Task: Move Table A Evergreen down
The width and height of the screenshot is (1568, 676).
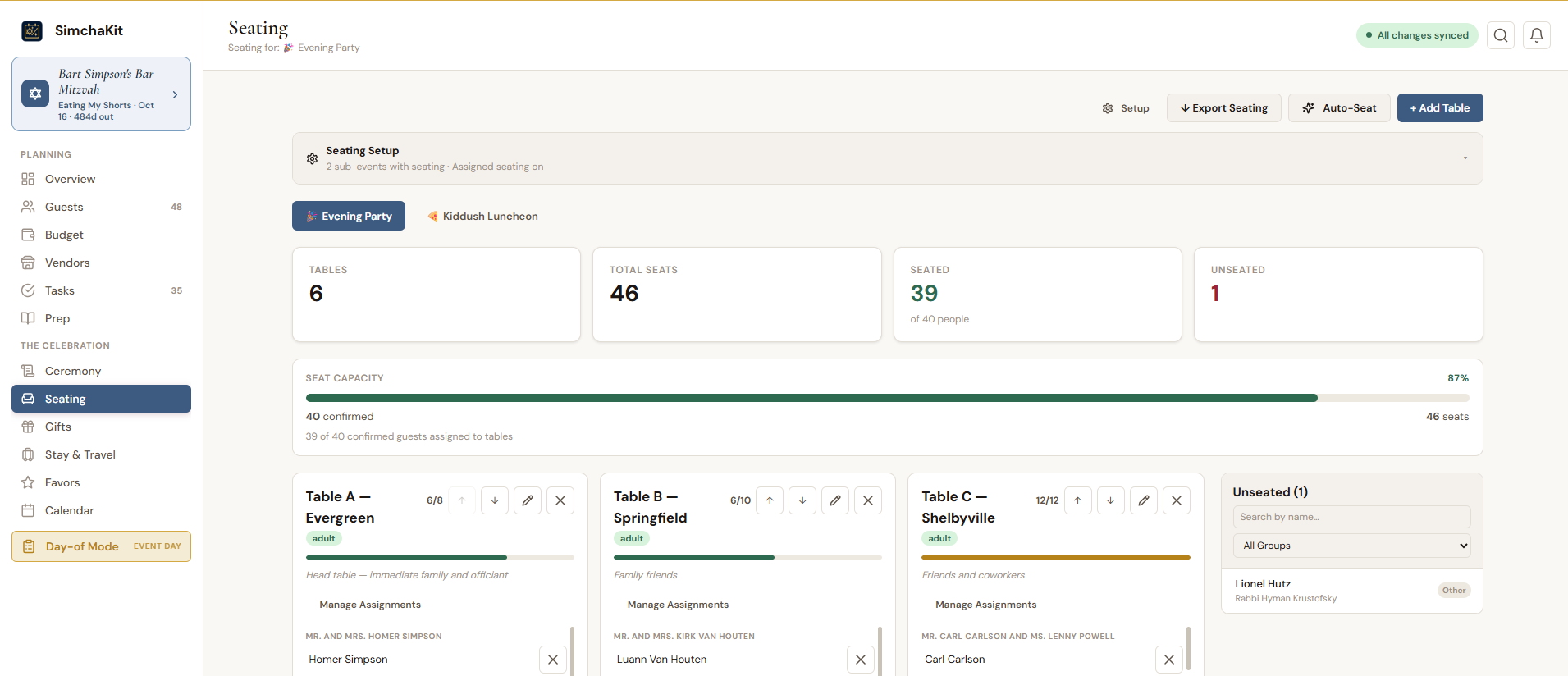Action: 495,500
